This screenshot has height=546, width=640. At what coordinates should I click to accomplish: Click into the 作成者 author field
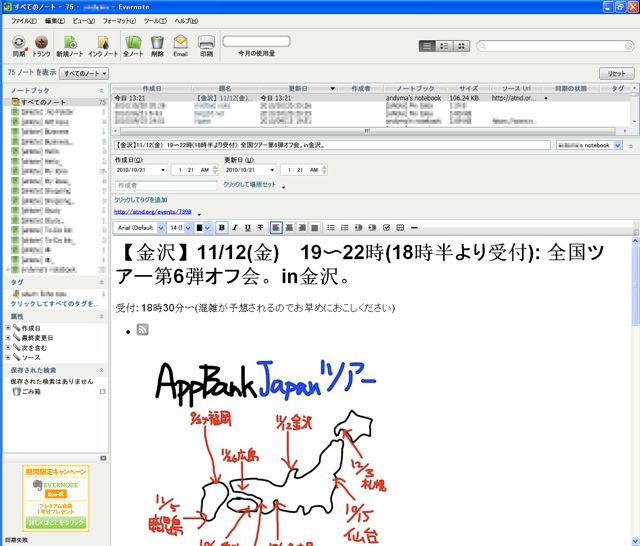pos(166,186)
